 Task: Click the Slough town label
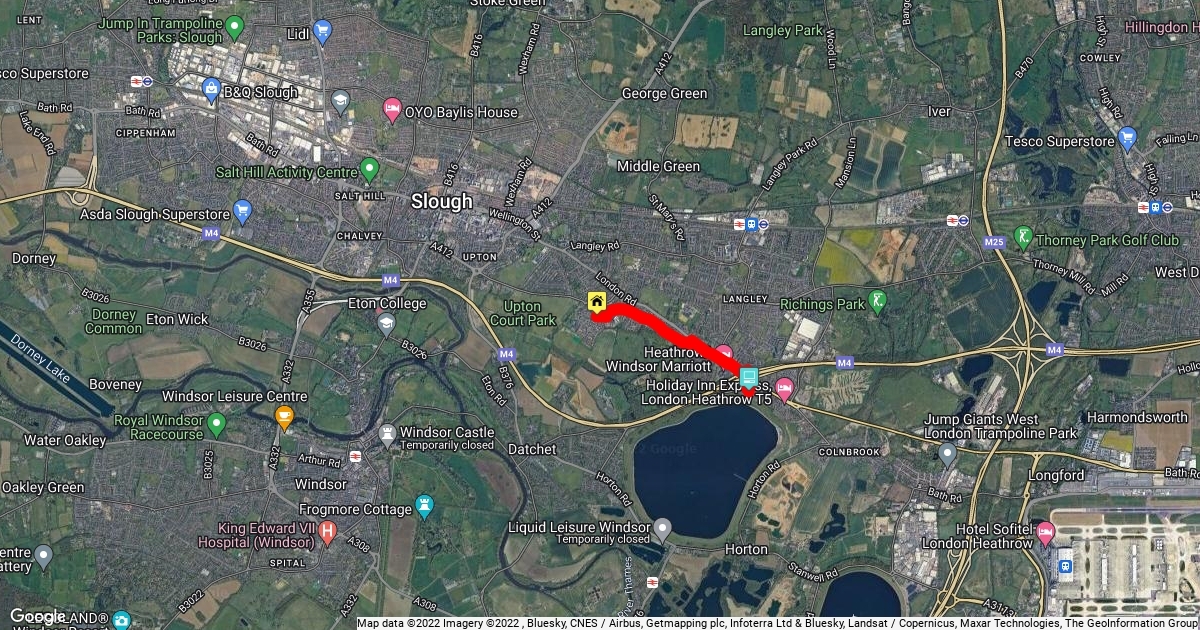[x=441, y=202]
